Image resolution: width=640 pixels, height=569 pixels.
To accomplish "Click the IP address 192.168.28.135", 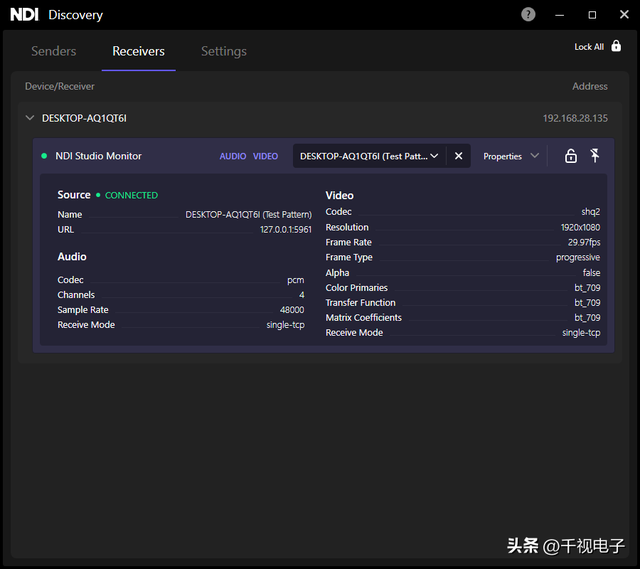I will (x=575, y=118).
